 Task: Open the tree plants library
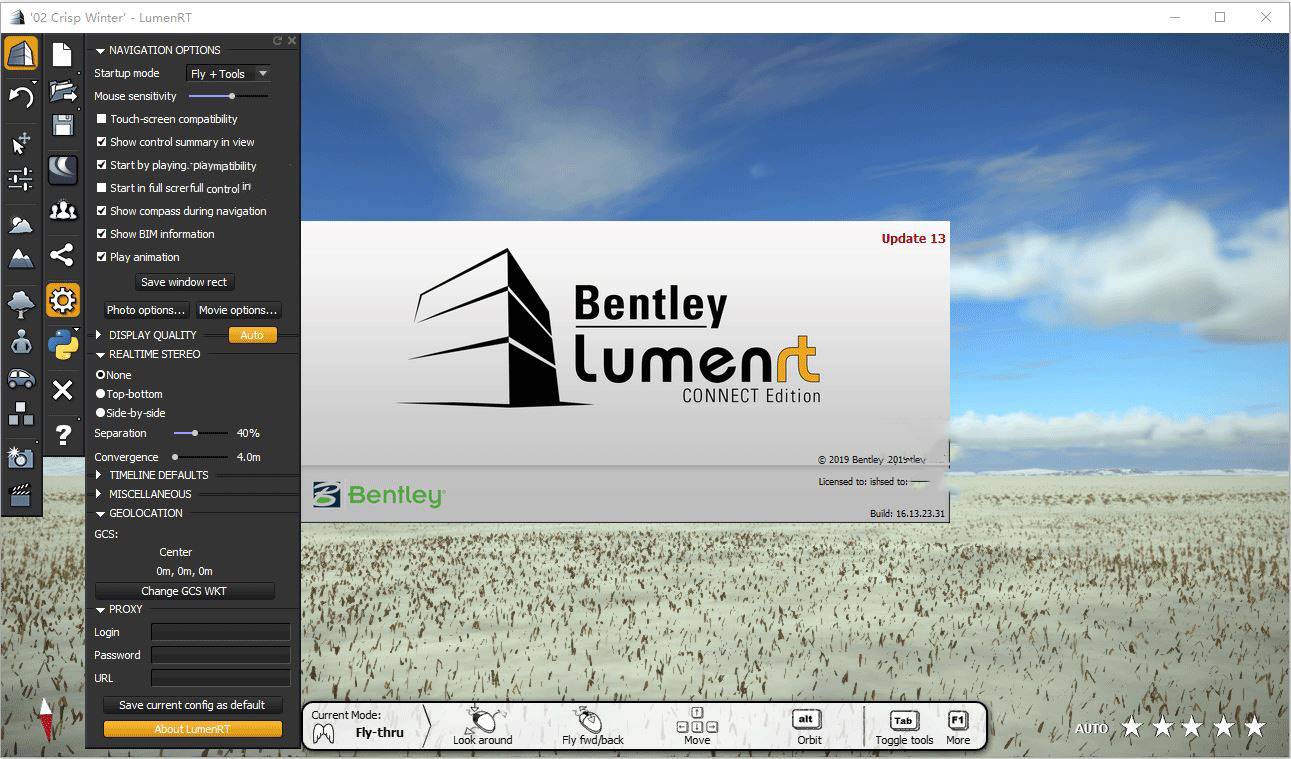[x=21, y=303]
